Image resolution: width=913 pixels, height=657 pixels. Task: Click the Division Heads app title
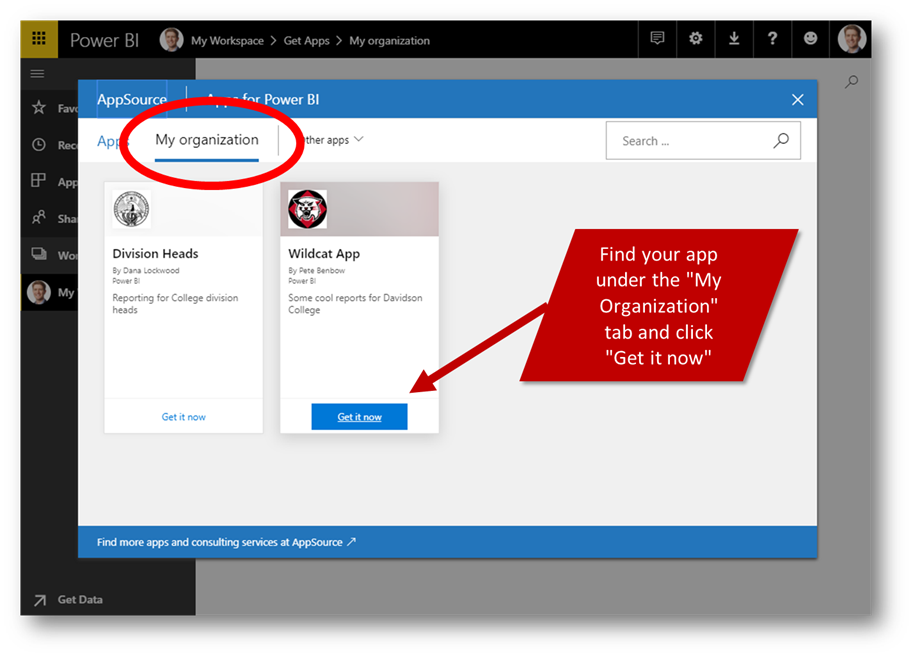pos(155,253)
